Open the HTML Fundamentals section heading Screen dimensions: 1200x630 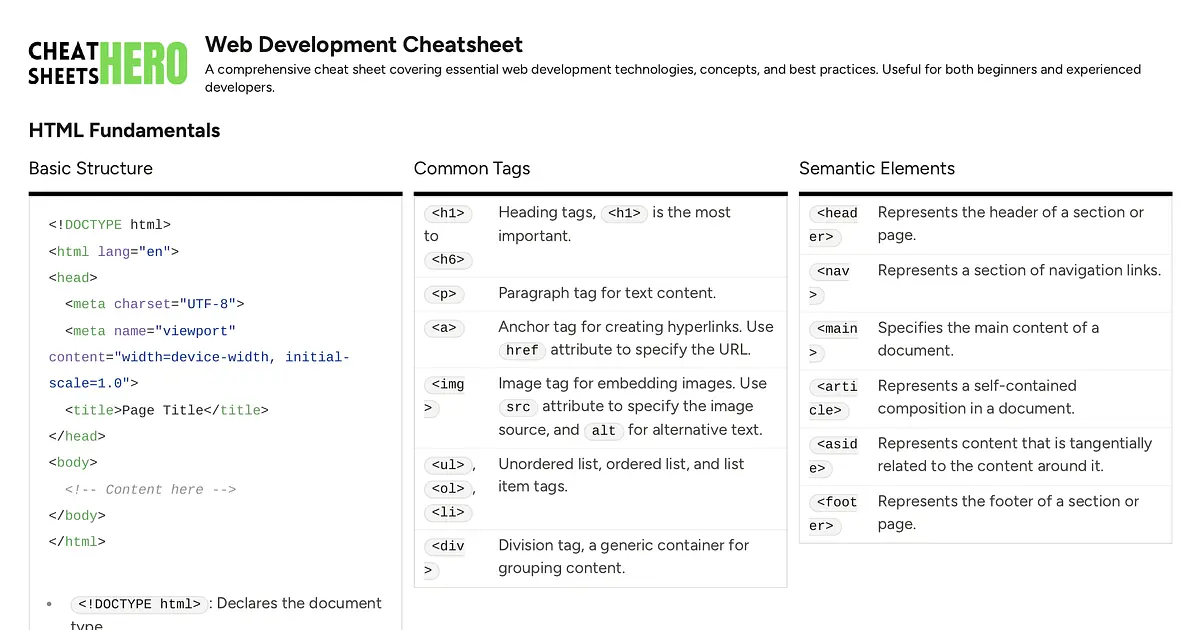click(x=124, y=130)
